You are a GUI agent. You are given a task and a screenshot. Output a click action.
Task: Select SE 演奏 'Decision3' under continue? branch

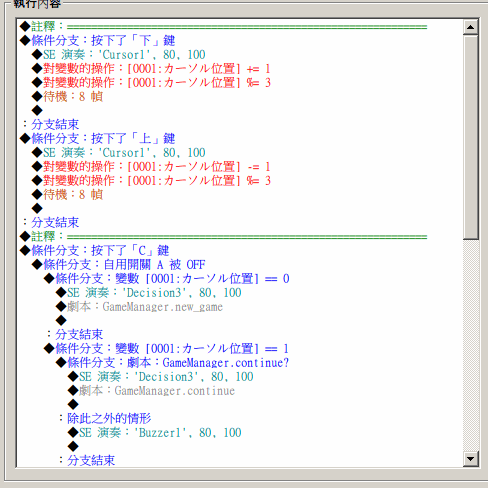click(161, 376)
